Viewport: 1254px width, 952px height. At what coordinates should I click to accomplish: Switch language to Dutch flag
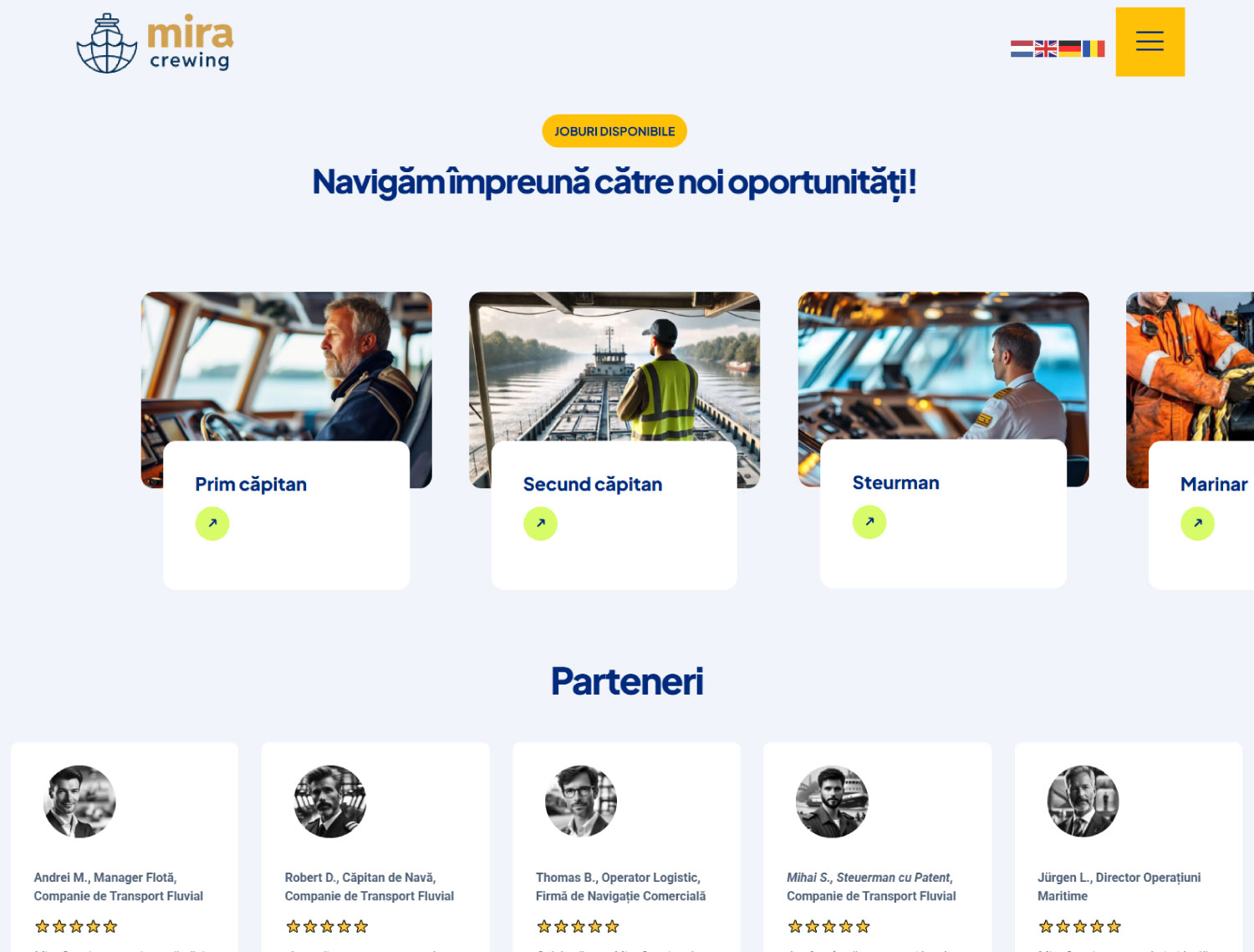(1022, 49)
